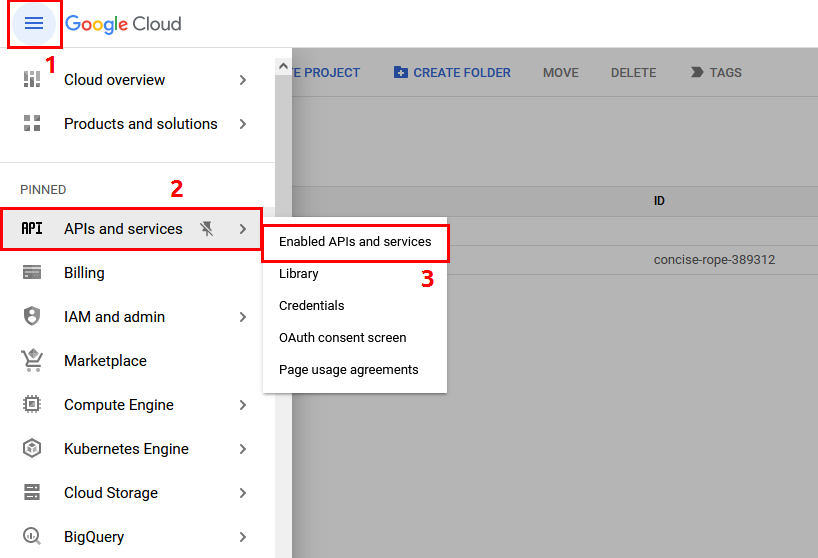This screenshot has width=818, height=558.
Task: Expand the IAM and admin submenu chevron
Action: tap(243, 317)
